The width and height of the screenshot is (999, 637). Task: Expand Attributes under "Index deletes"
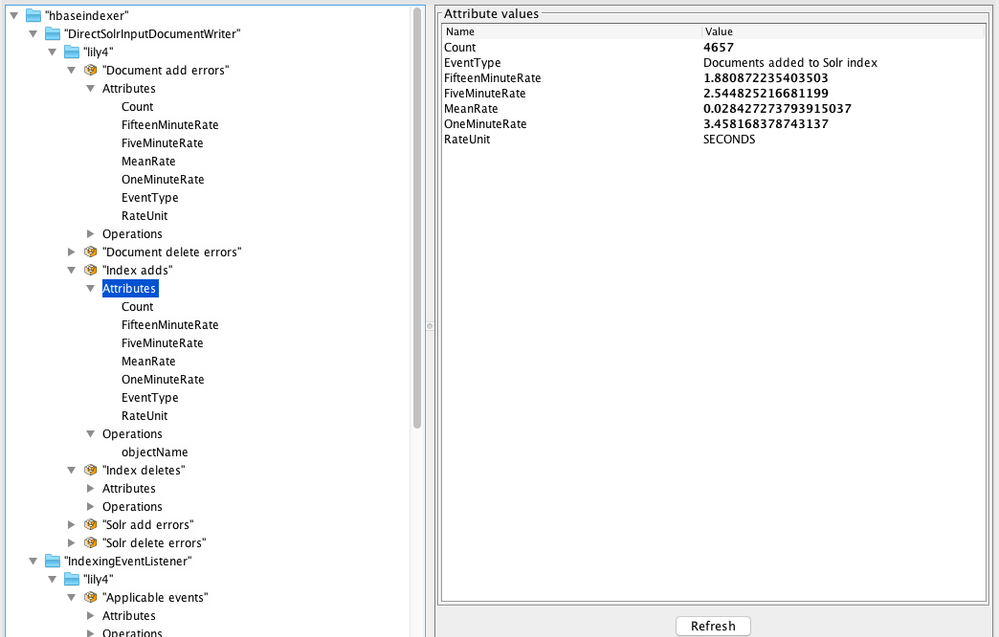point(90,489)
